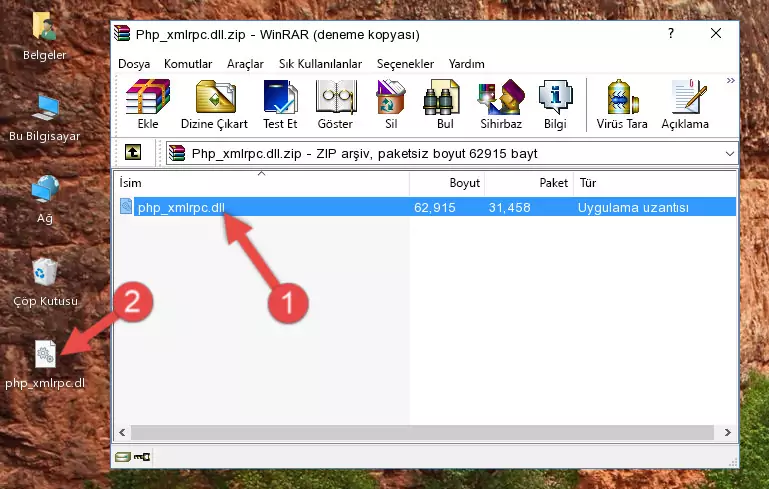The width and height of the screenshot is (769, 489).
Task: Go up one folder level
Action: (x=133, y=153)
